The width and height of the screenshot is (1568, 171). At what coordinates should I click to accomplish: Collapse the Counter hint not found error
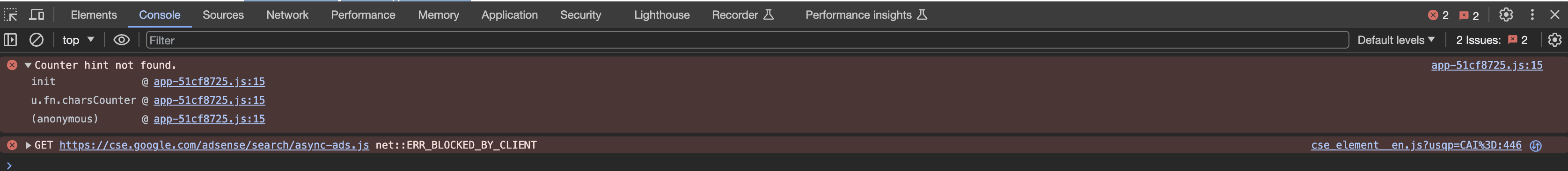[x=28, y=65]
